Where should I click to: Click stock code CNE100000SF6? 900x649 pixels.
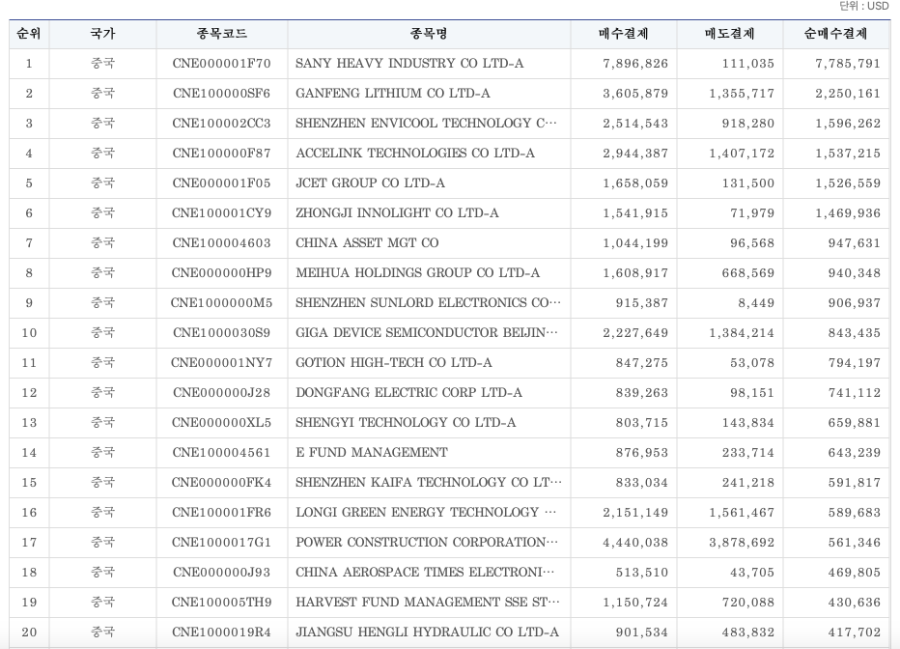(222, 93)
